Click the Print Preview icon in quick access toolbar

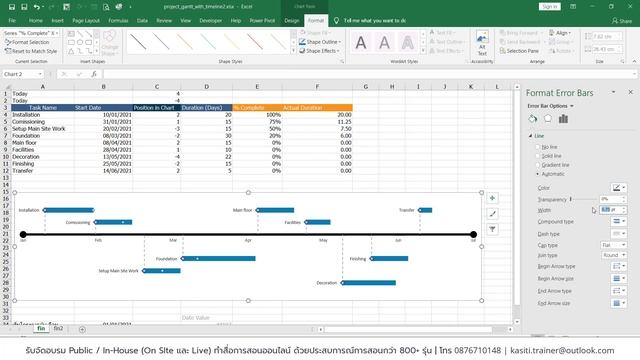tap(106, 7)
